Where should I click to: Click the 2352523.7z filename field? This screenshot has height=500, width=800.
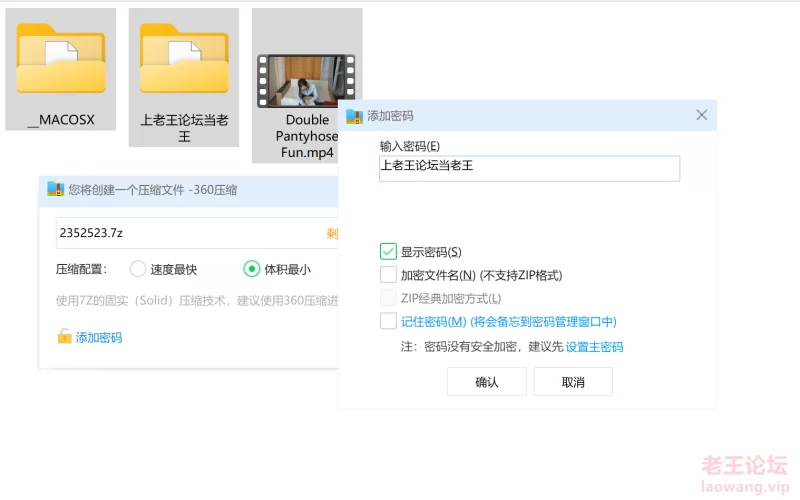197,233
